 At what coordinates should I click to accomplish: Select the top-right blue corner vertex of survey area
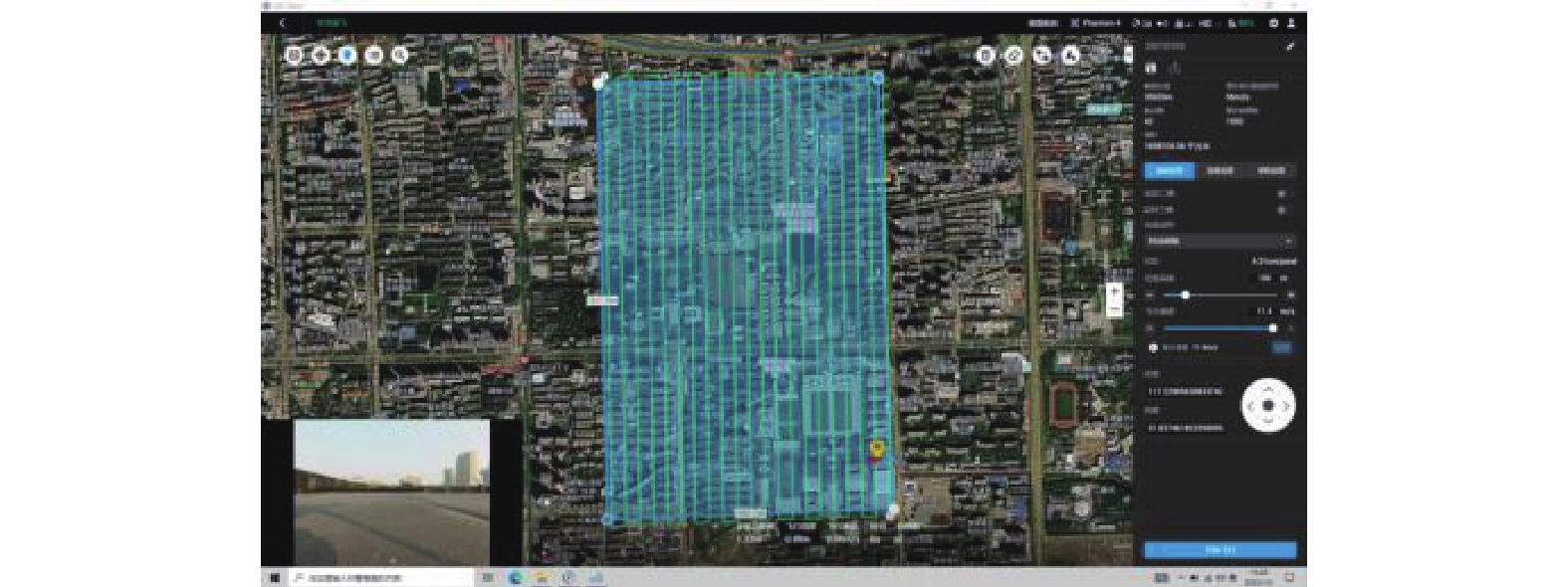(878, 77)
